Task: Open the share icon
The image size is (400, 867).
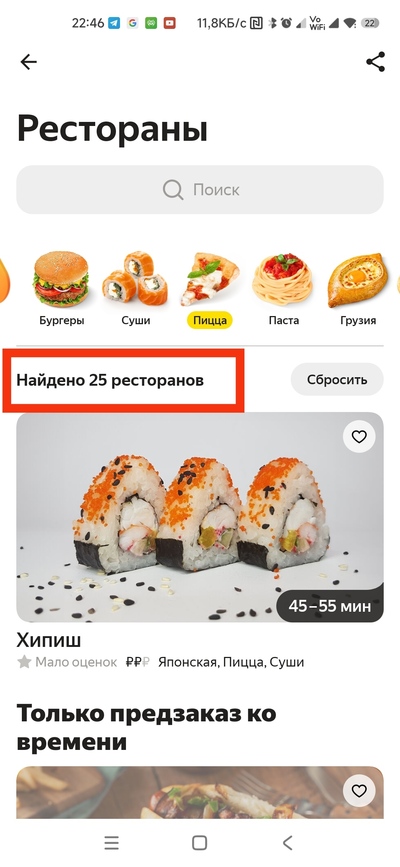Action: tap(375, 62)
